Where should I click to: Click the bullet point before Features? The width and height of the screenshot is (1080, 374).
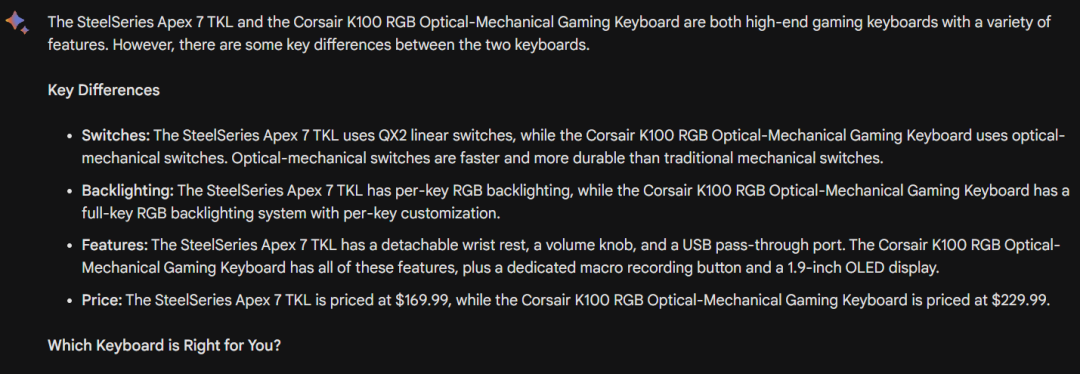pos(70,247)
